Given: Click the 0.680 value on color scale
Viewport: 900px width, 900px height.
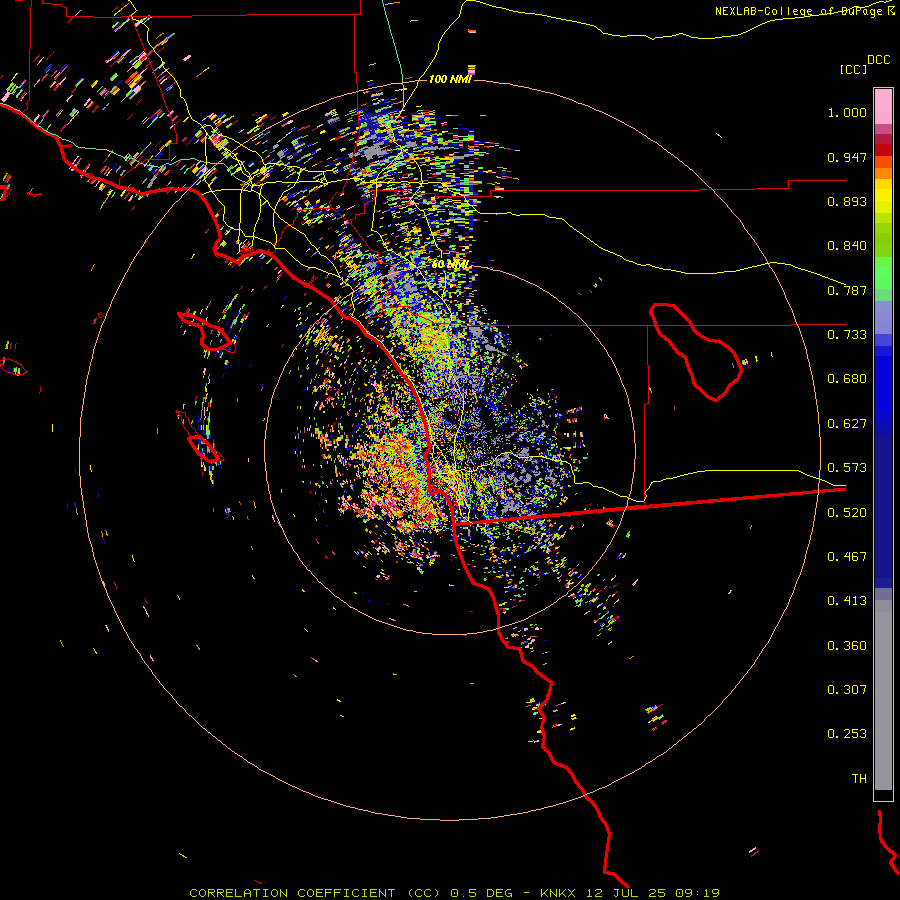Looking at the screenshot, I should pyautogui.click(x=847, y=379).
